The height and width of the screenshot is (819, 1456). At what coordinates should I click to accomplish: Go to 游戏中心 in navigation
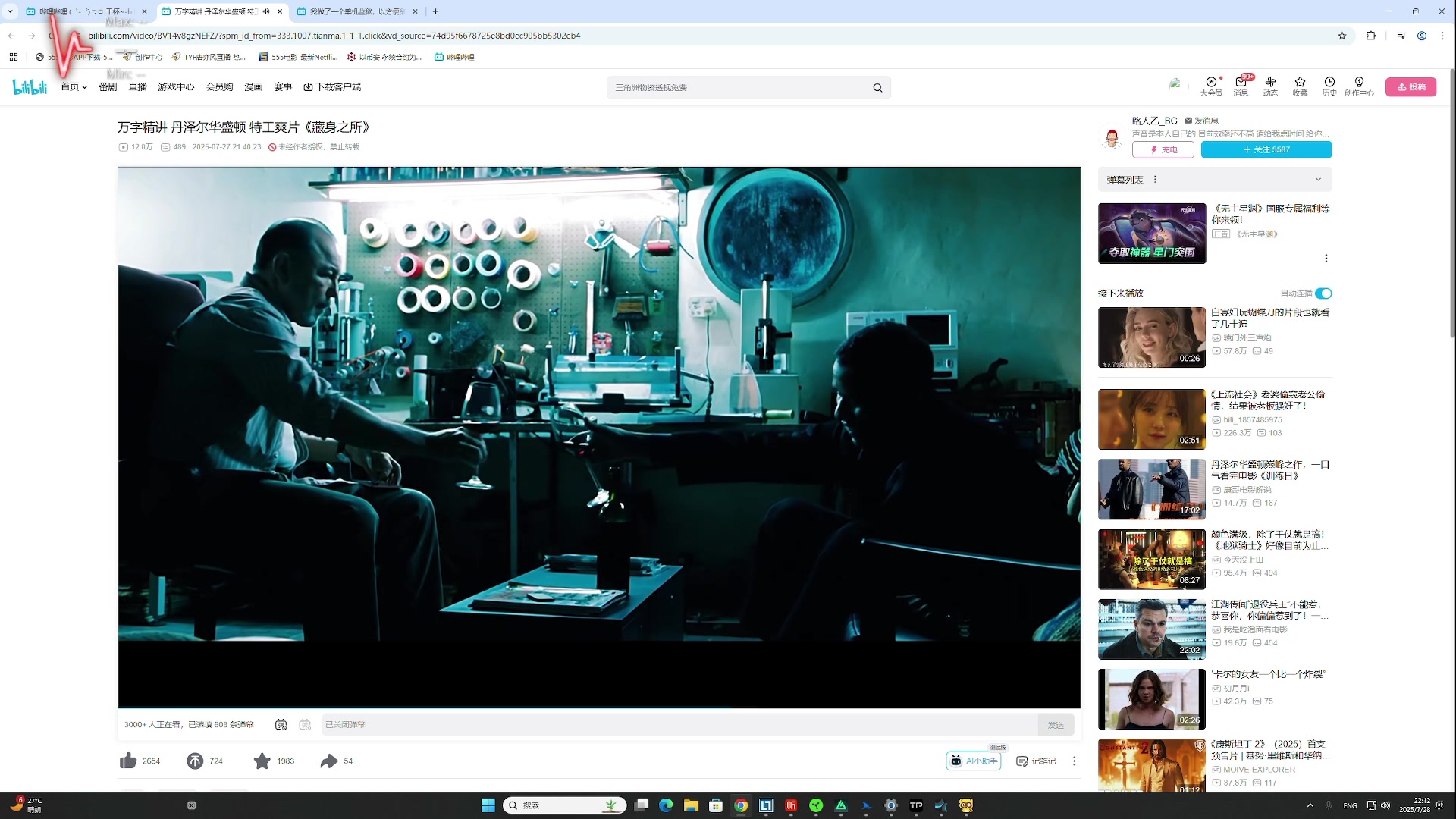point(176,87)
